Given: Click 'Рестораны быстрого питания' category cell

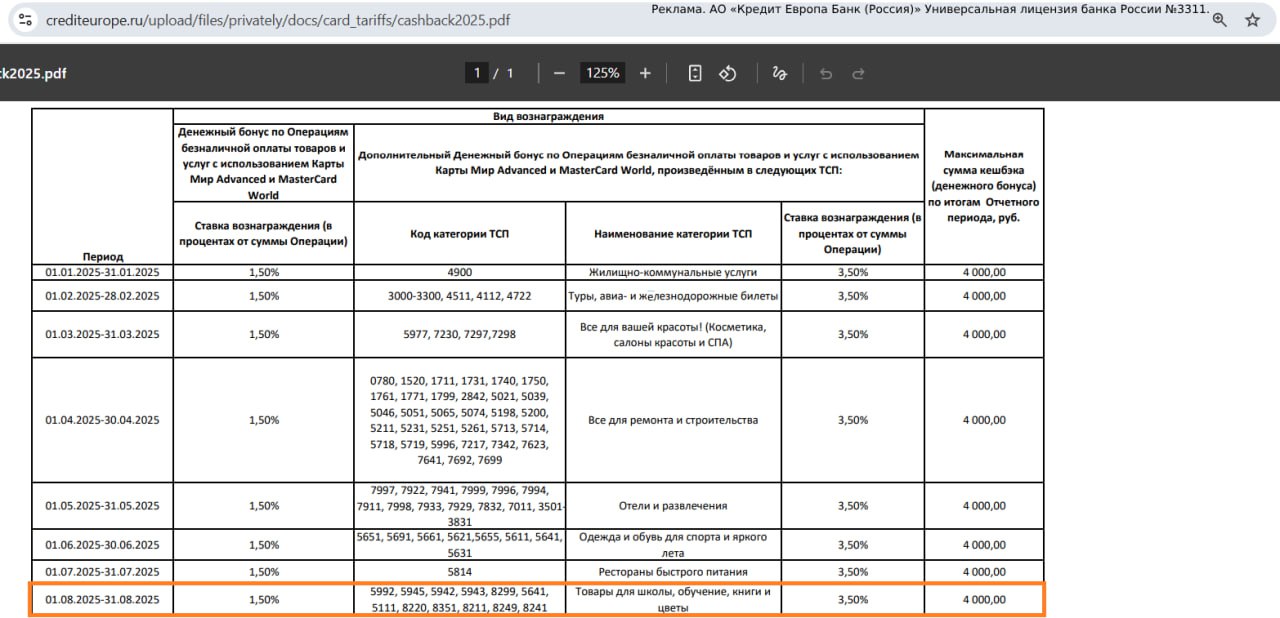Looking at the screenshot, I should coord(672,572).
